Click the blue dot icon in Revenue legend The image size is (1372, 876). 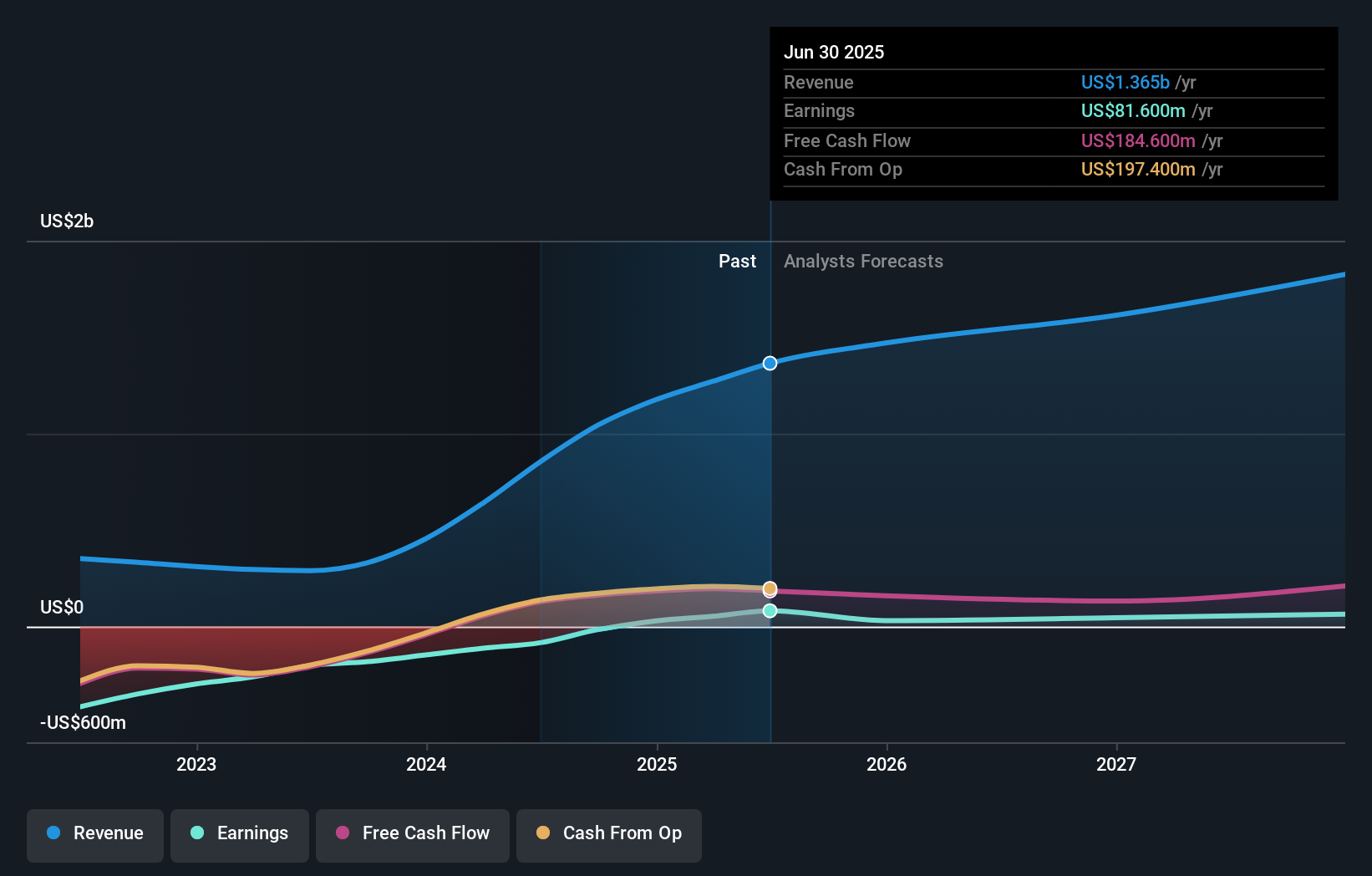(53, 833)
